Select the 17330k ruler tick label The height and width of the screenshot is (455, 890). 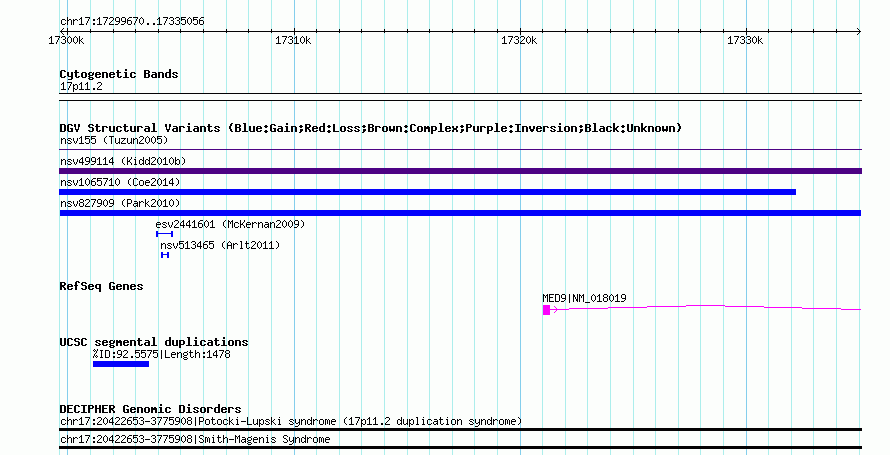click(x=745, y=40)
